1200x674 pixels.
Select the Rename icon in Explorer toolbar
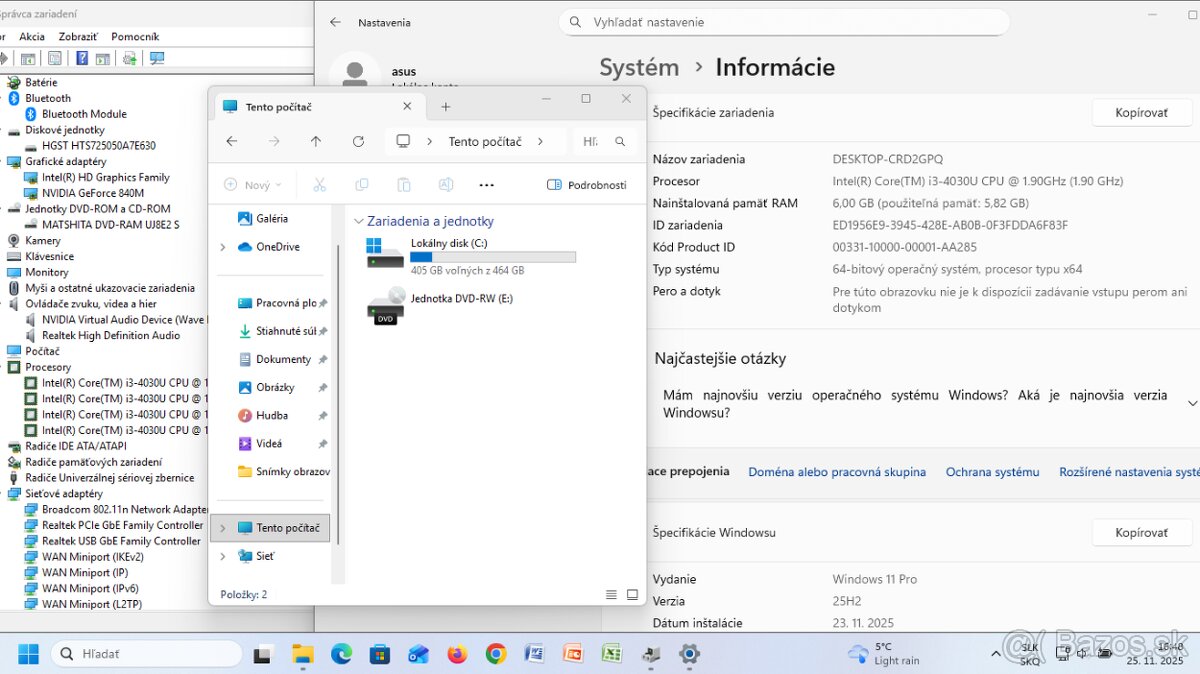click(x=445, y=184)
